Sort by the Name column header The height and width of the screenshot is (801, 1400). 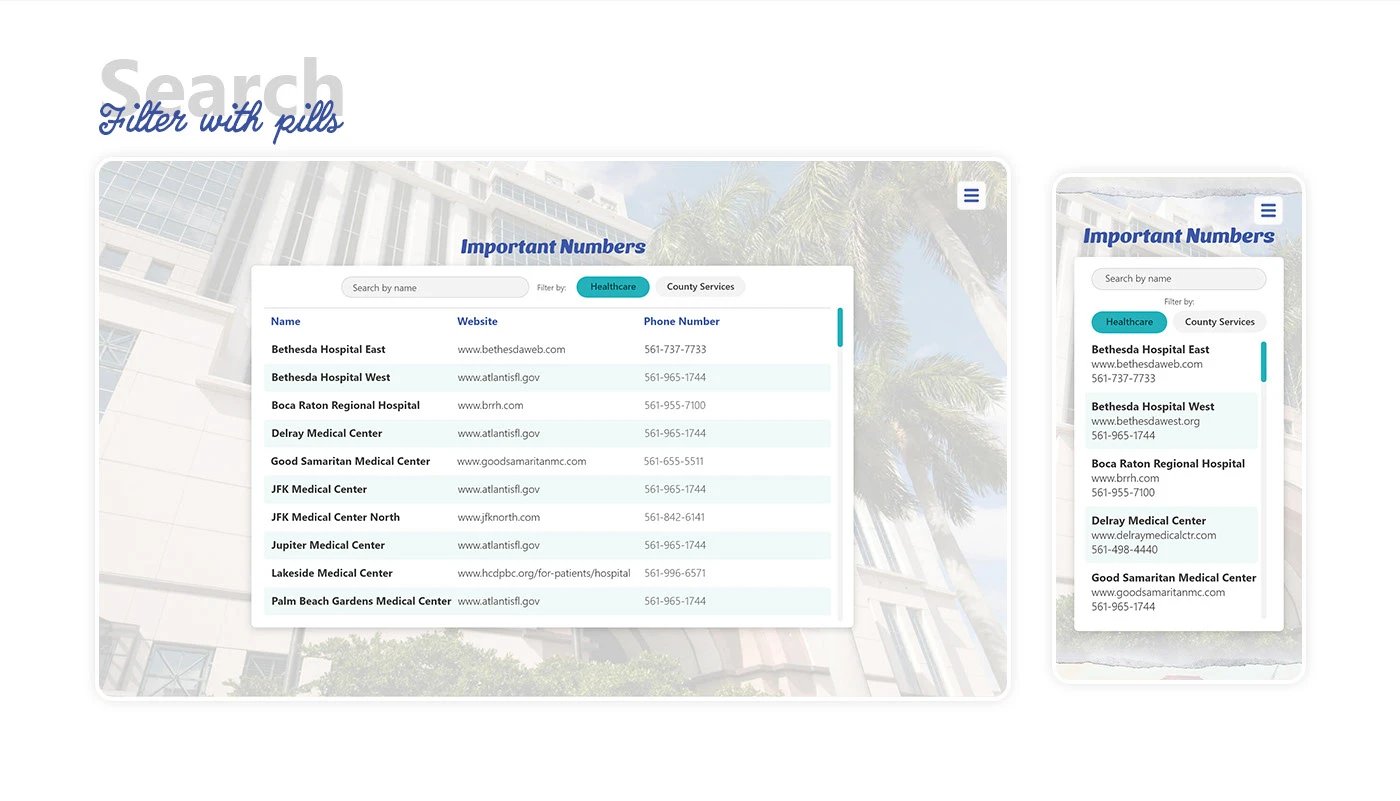285,322
